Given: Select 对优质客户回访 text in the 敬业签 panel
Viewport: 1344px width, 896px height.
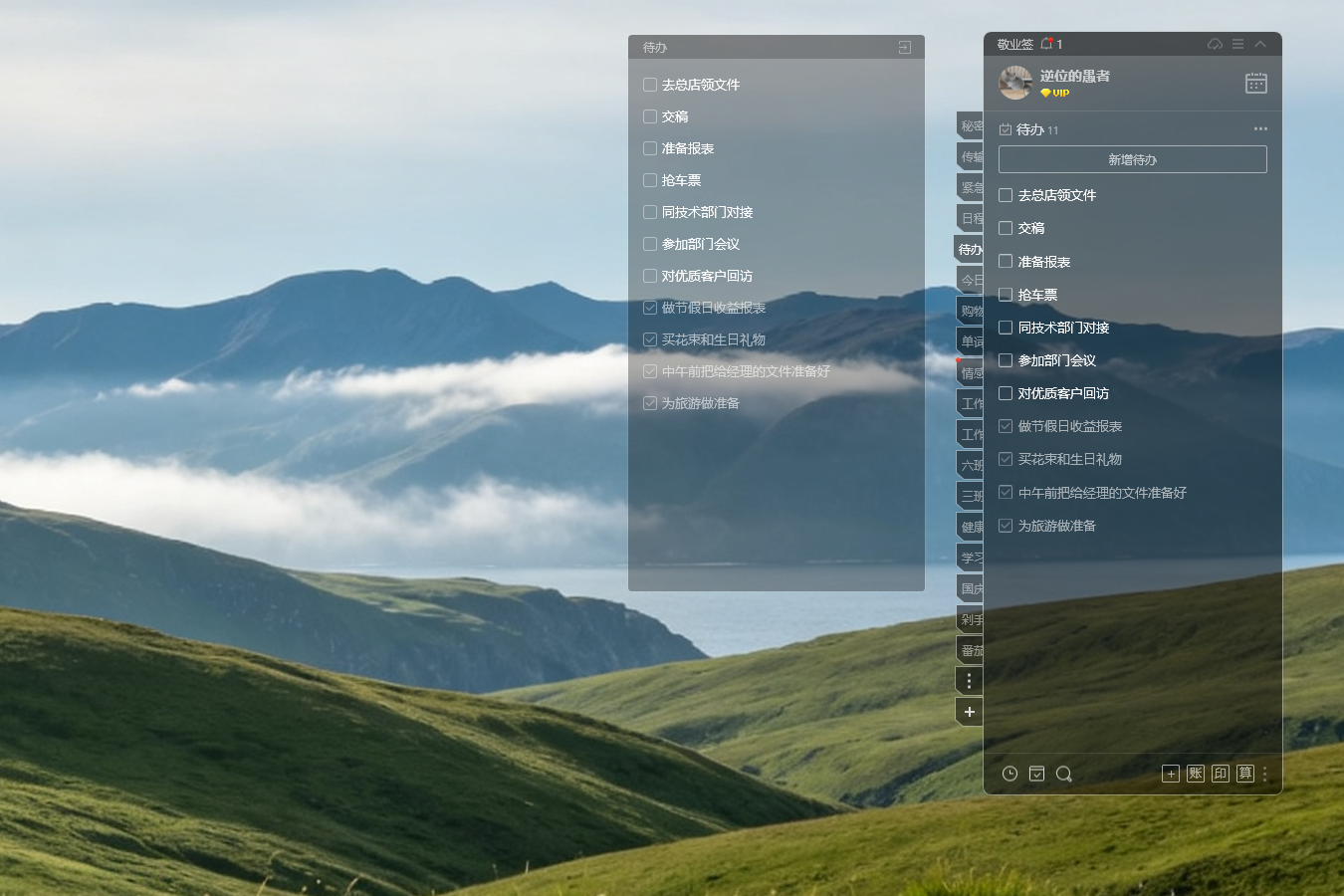Looking at the screenshot, I should pos(1063,393).
